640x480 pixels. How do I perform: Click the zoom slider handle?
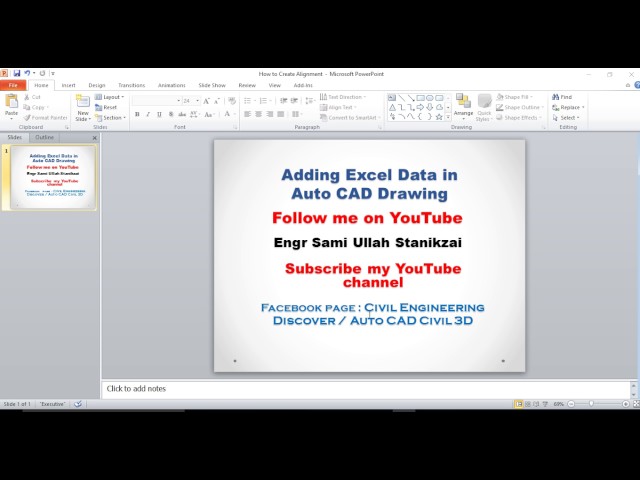click(x=591, y=404)
